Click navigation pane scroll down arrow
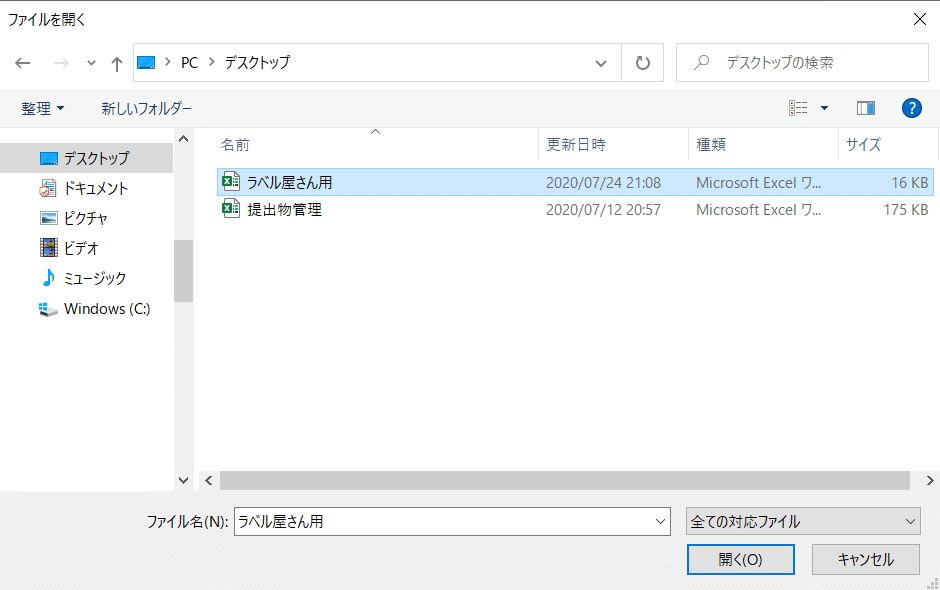This screenshot has height=590, width=940. pos(183,480)
